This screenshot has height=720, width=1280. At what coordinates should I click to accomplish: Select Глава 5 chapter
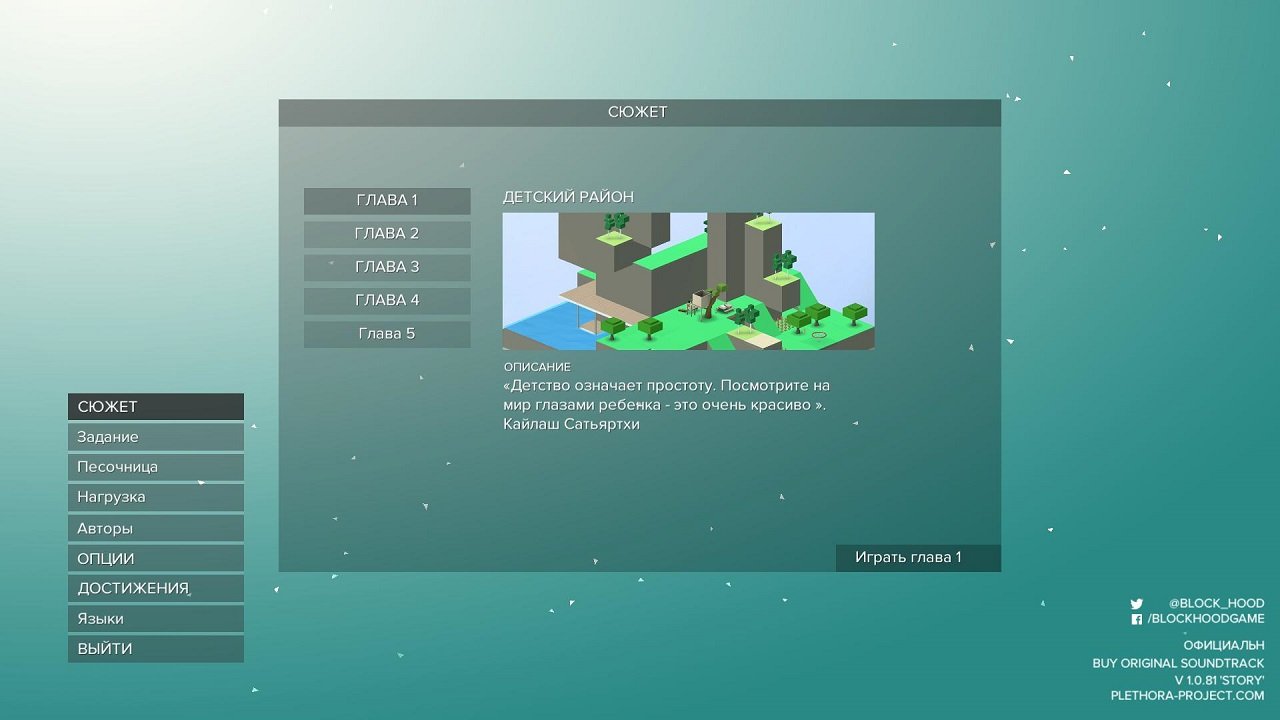coord(386,333)
